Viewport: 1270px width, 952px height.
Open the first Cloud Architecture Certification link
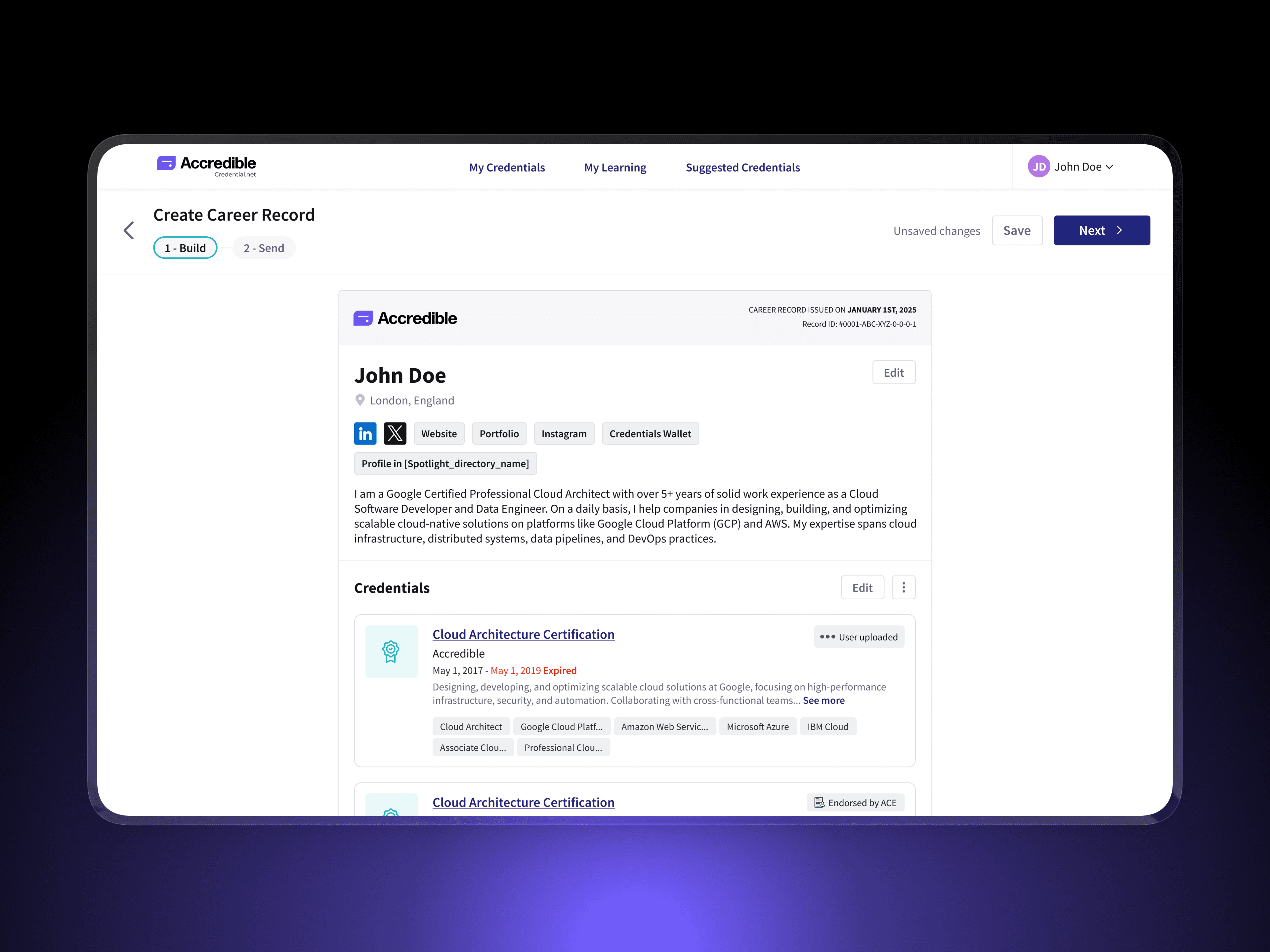click(523, 635)
